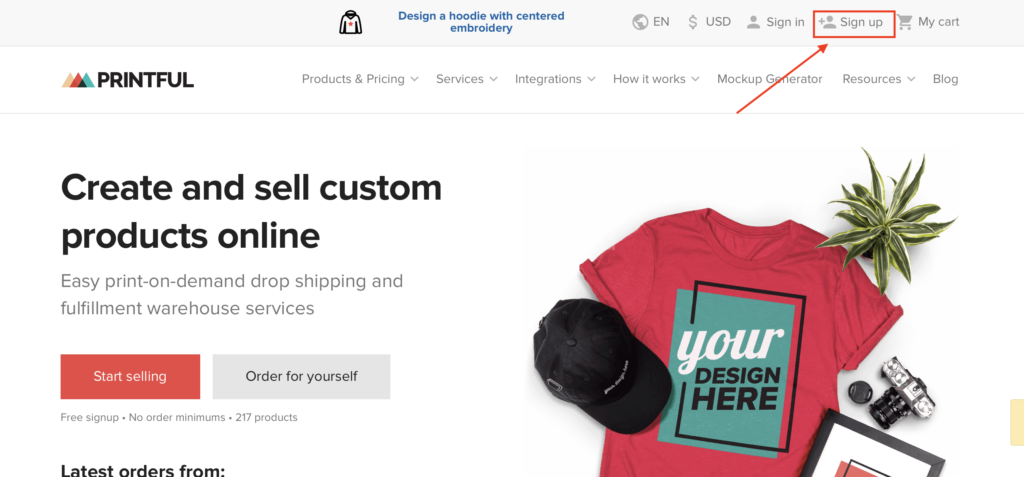Click the Sign in link

point(785,22)
